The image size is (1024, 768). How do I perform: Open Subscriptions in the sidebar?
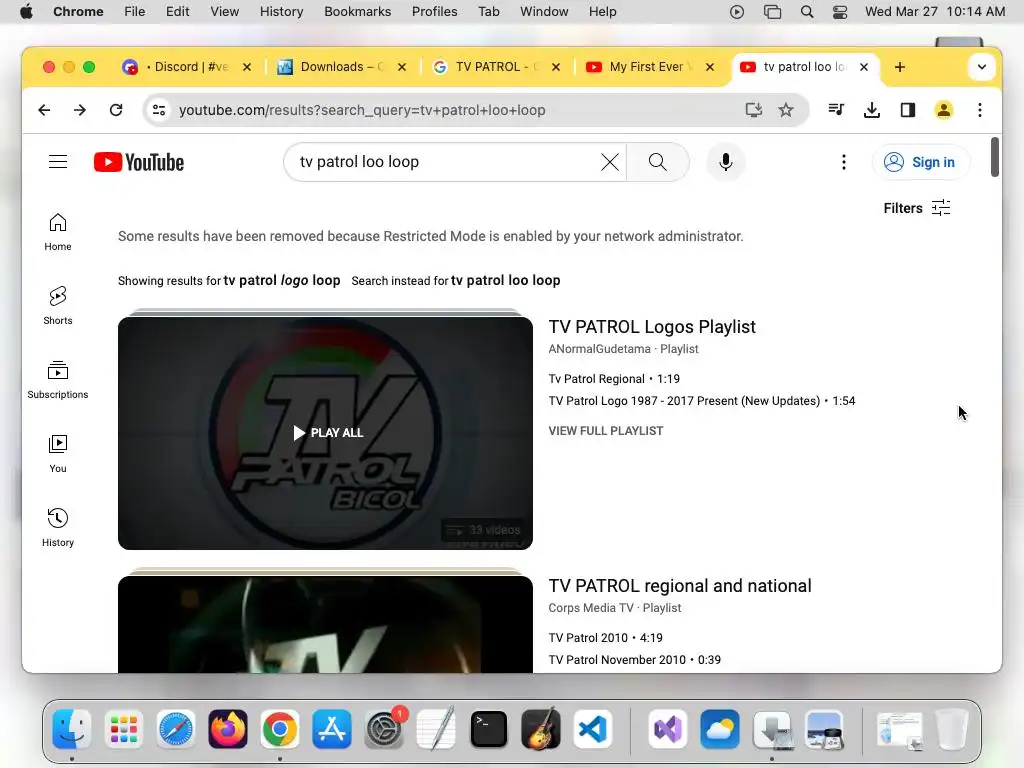point(58,379)
